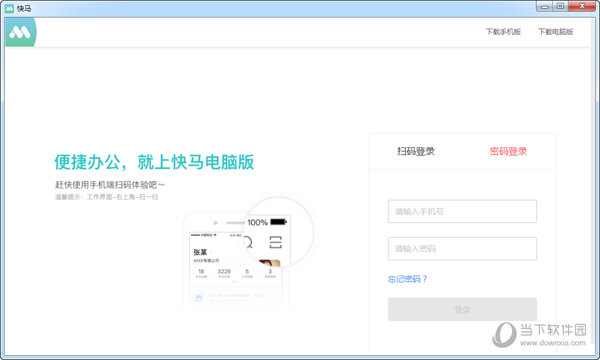Click the headline 便捷办公,就上快马电脑版
This screenshot has height=360, width=600.
click(154, 162)
